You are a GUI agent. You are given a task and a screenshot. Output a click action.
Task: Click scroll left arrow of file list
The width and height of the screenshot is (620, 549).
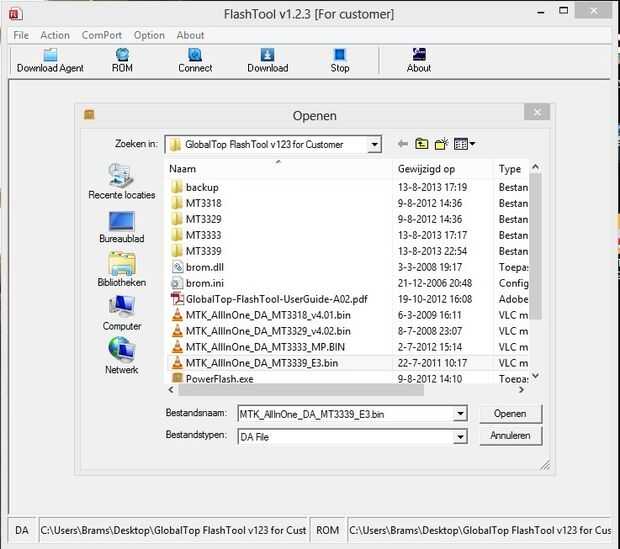pos(171,390)
